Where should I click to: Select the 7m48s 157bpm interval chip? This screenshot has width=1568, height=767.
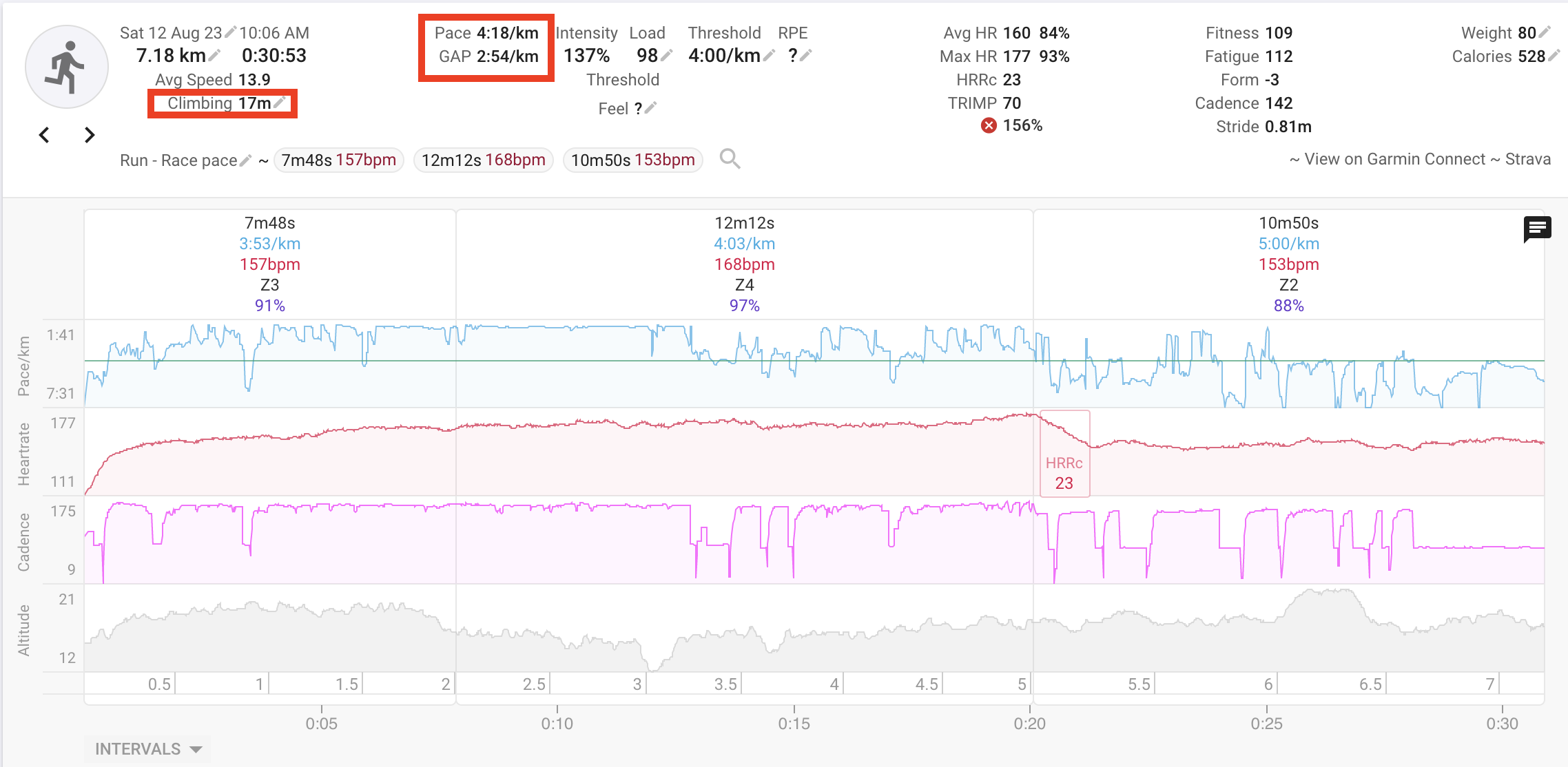pos(339,160)
